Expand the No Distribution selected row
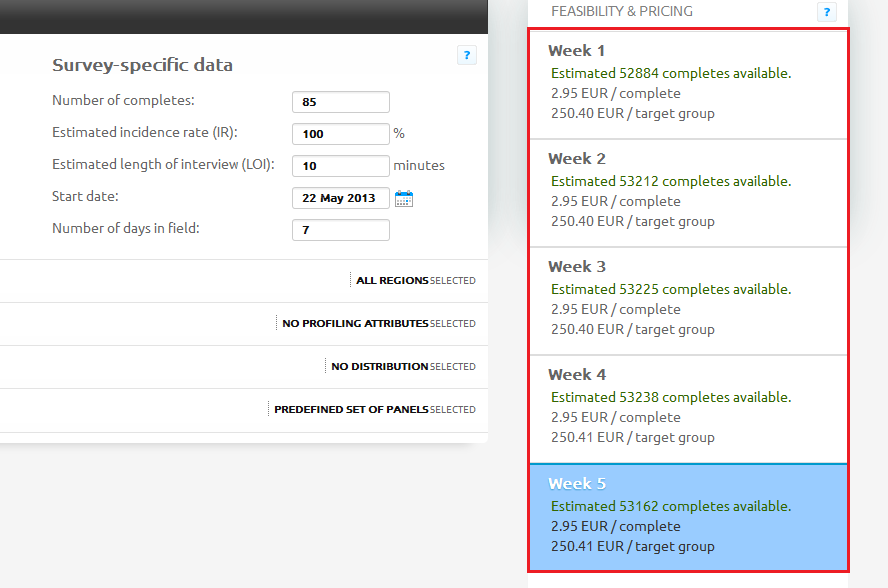The image size is (888, 588). tap(403, 367)
